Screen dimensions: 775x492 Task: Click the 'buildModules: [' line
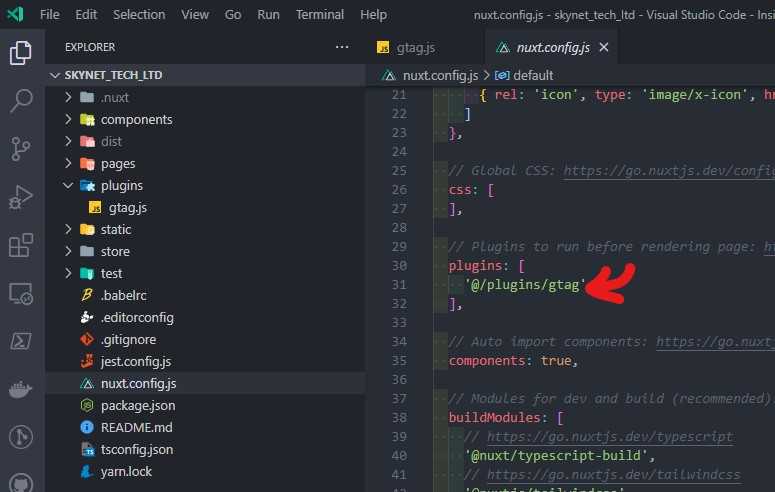pos(506,418)
